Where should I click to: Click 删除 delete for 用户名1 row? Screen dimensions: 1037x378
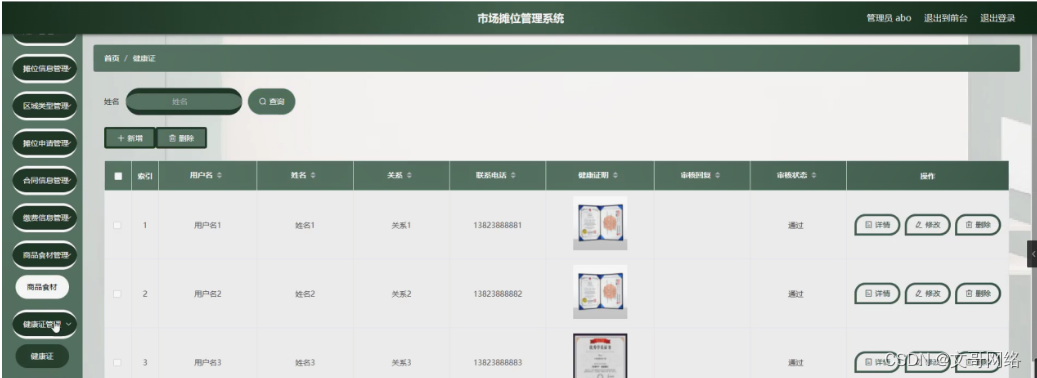pyautogui.click(x=978, y=225)
